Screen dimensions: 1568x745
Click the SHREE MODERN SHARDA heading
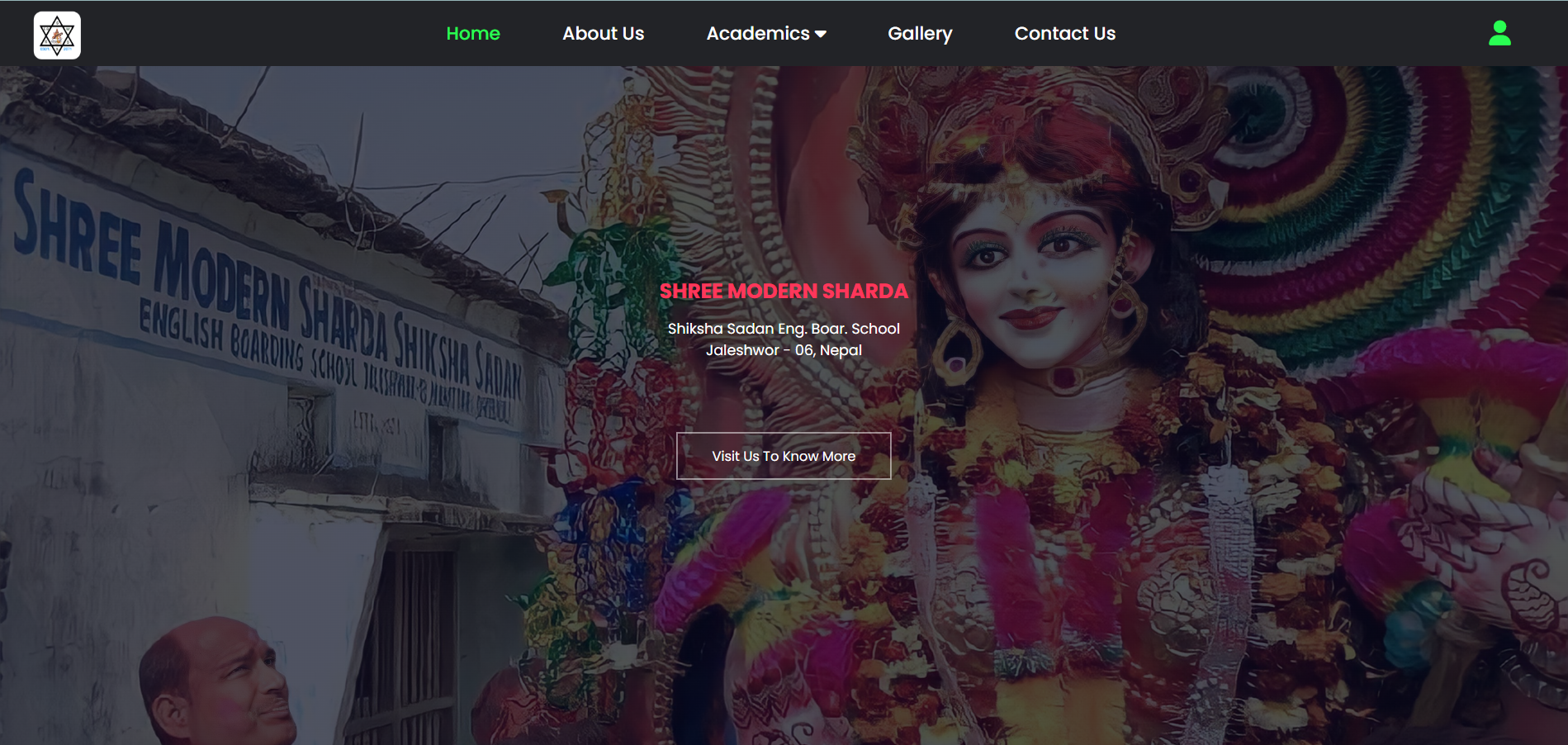pos(783,291)
